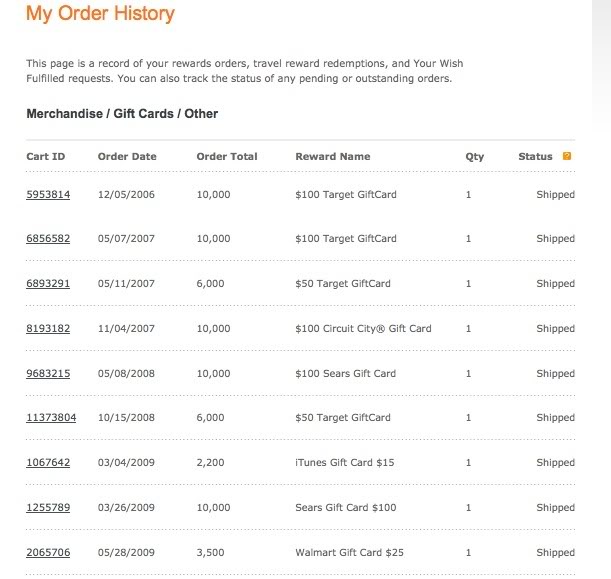611x579 pixels.
Task: Click the Status column header
Action: coord(535,157)
